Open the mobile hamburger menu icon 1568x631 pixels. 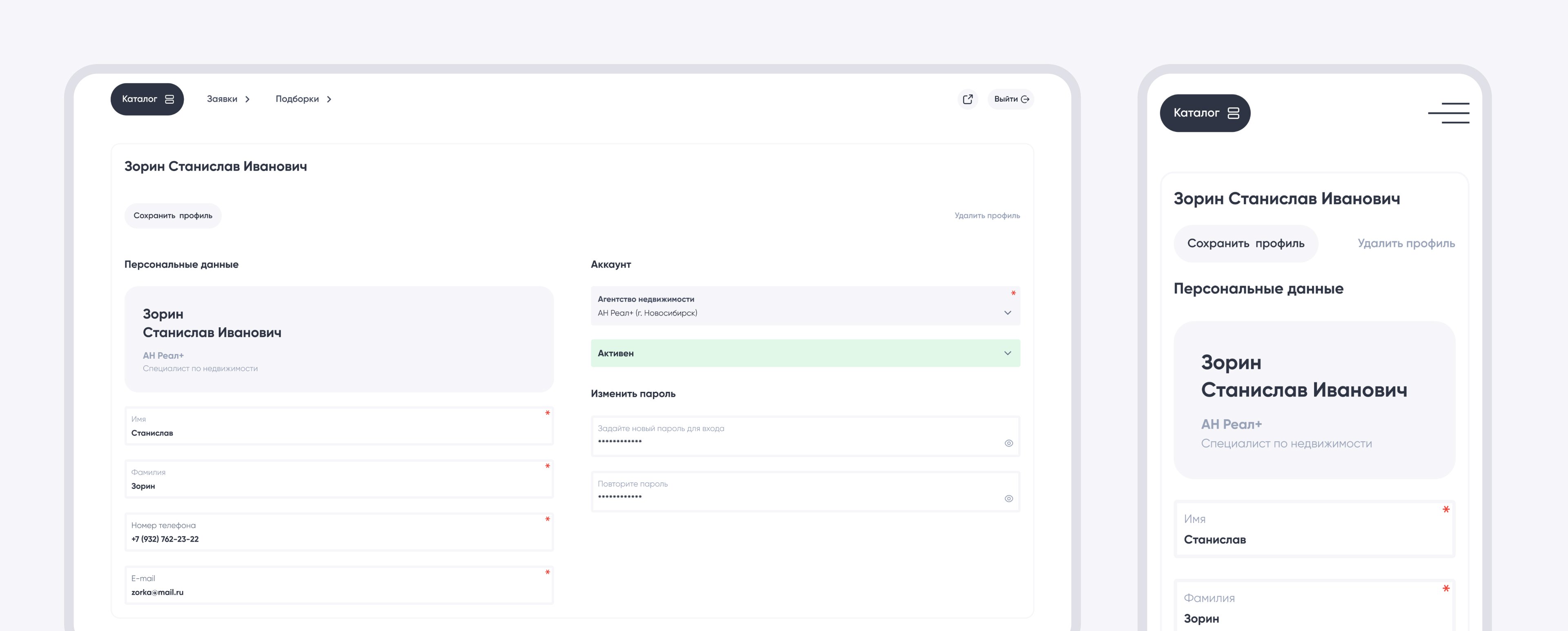click(x=1448, y=113)
